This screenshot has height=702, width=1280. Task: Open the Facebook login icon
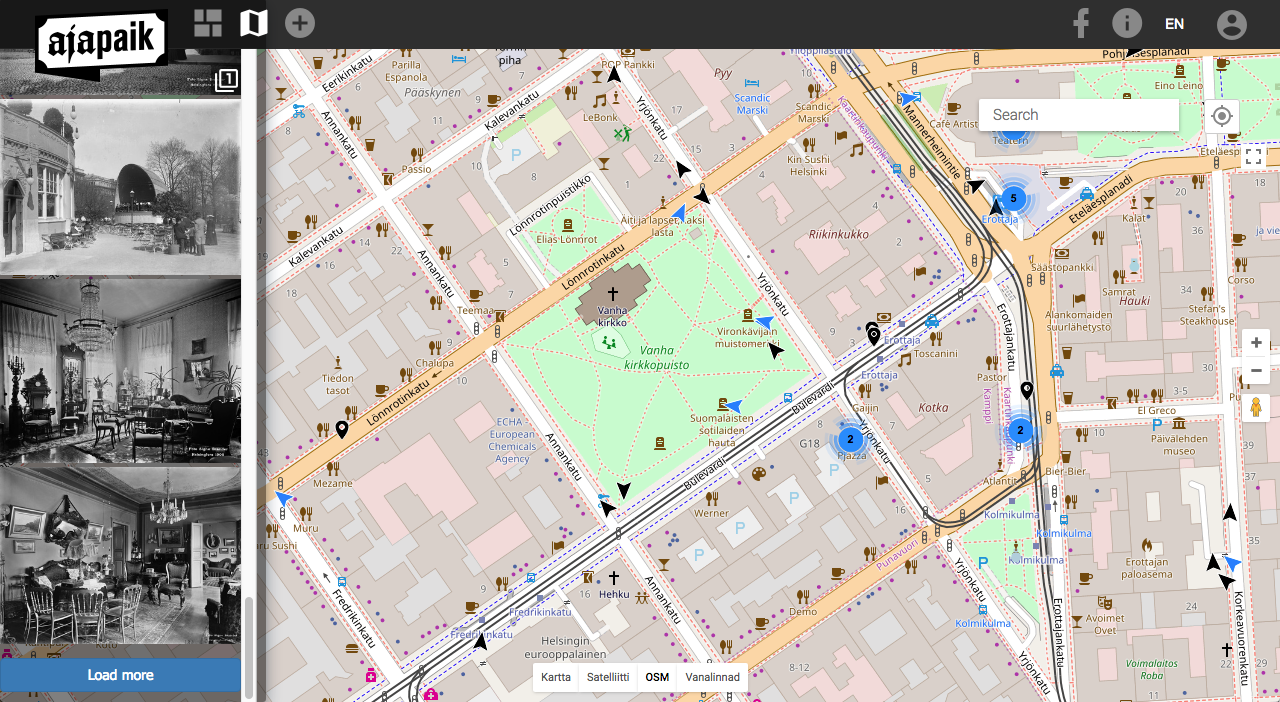coord(1080,24)
